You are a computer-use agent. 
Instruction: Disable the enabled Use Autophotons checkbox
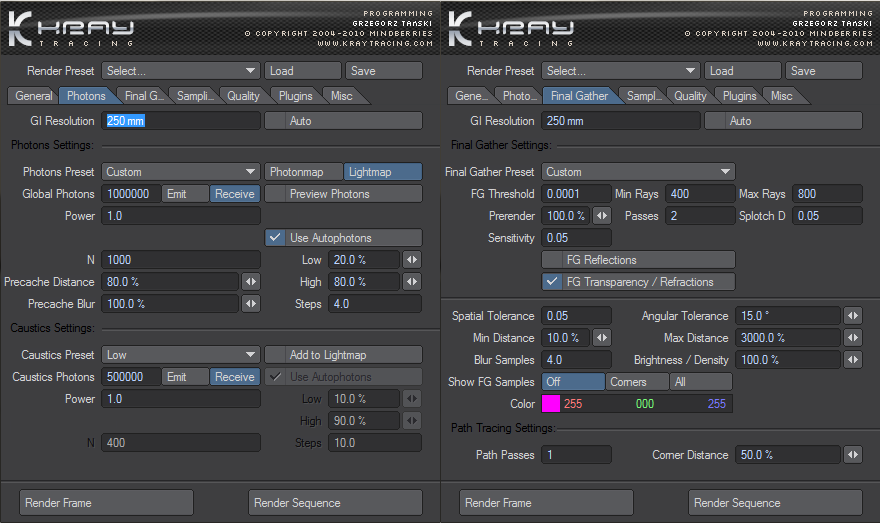point(275,238)
